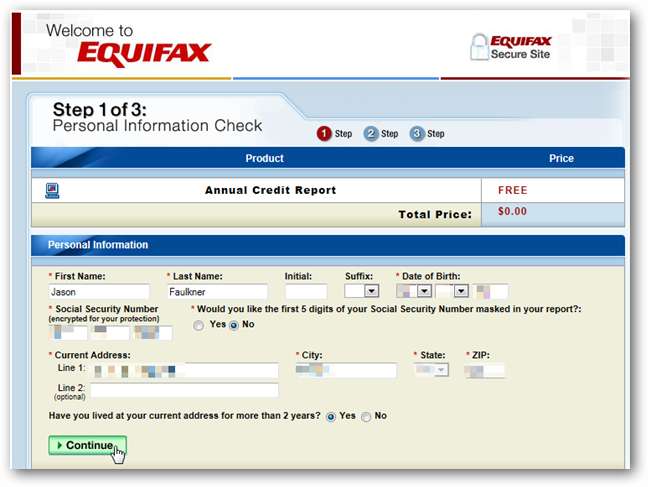Screen dimensions: 648x487
Task: Click the first Social Security Number box
Action: click(68, 333)
